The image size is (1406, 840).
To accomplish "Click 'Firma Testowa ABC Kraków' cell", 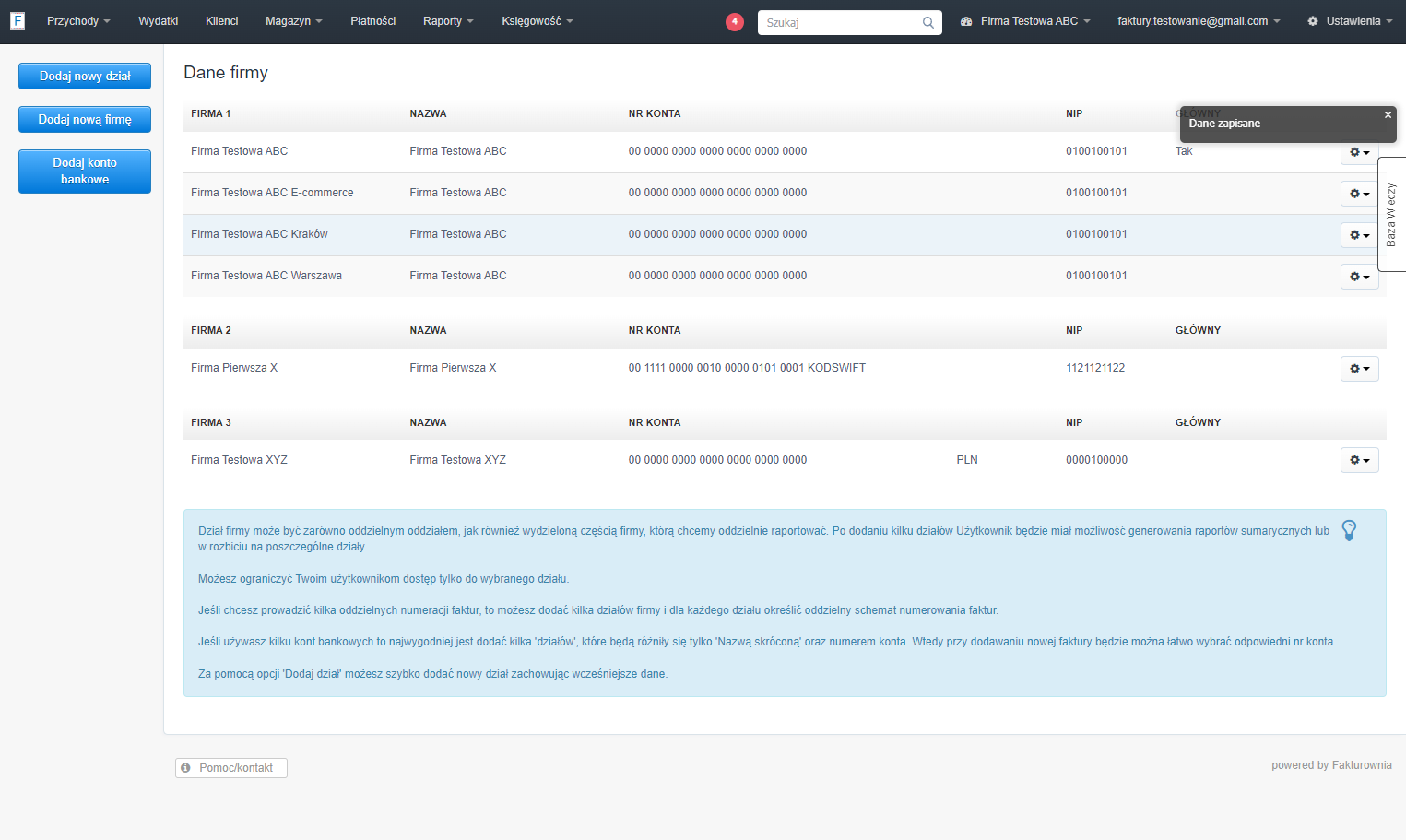I will pos(259,234).
